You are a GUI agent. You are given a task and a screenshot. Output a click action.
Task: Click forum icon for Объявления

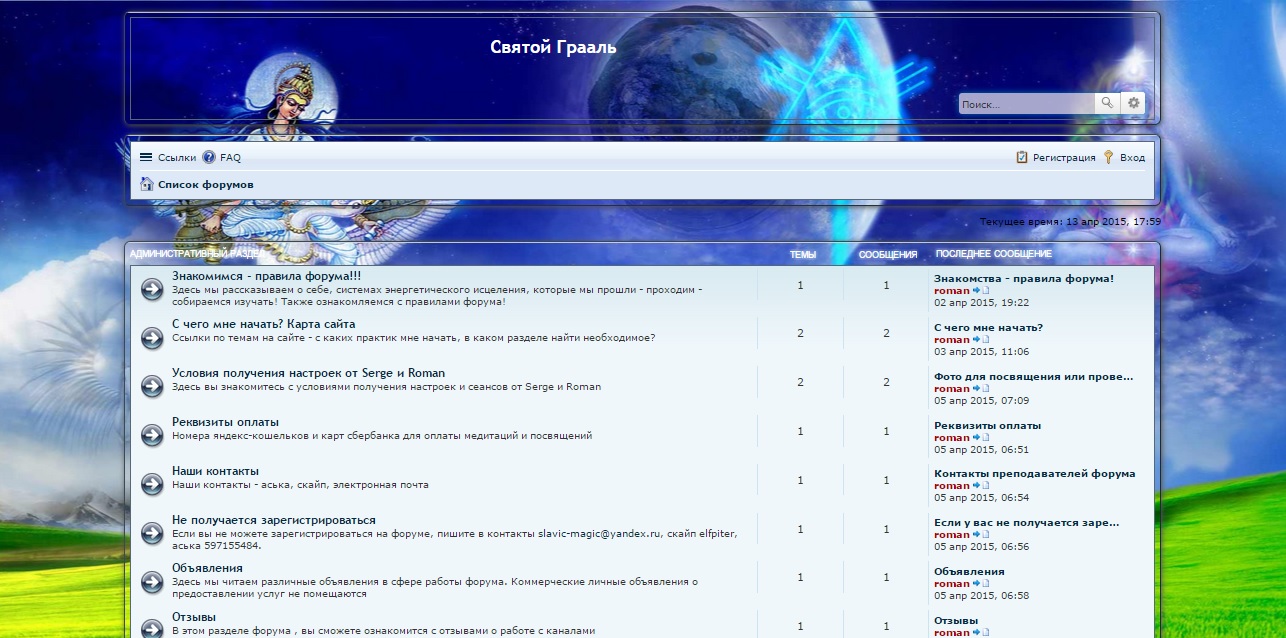152,581
